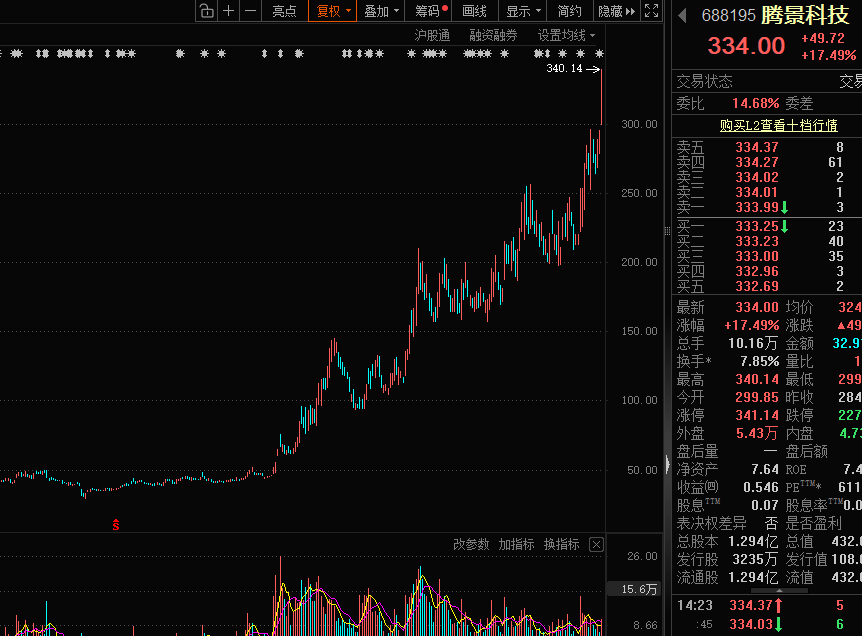Click the red S marker below the candlesticks
The image size is (862, 636).
tap(116, 524)
